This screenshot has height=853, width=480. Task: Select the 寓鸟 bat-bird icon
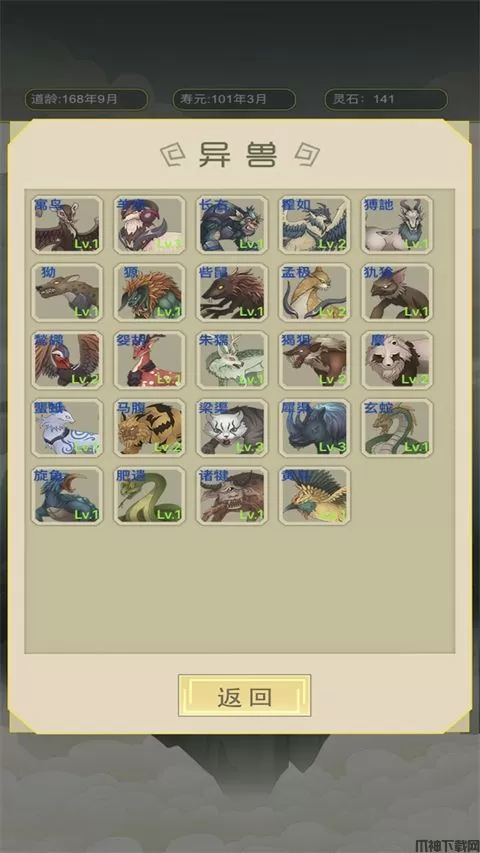pyautogui.click(x=67, y=225)
